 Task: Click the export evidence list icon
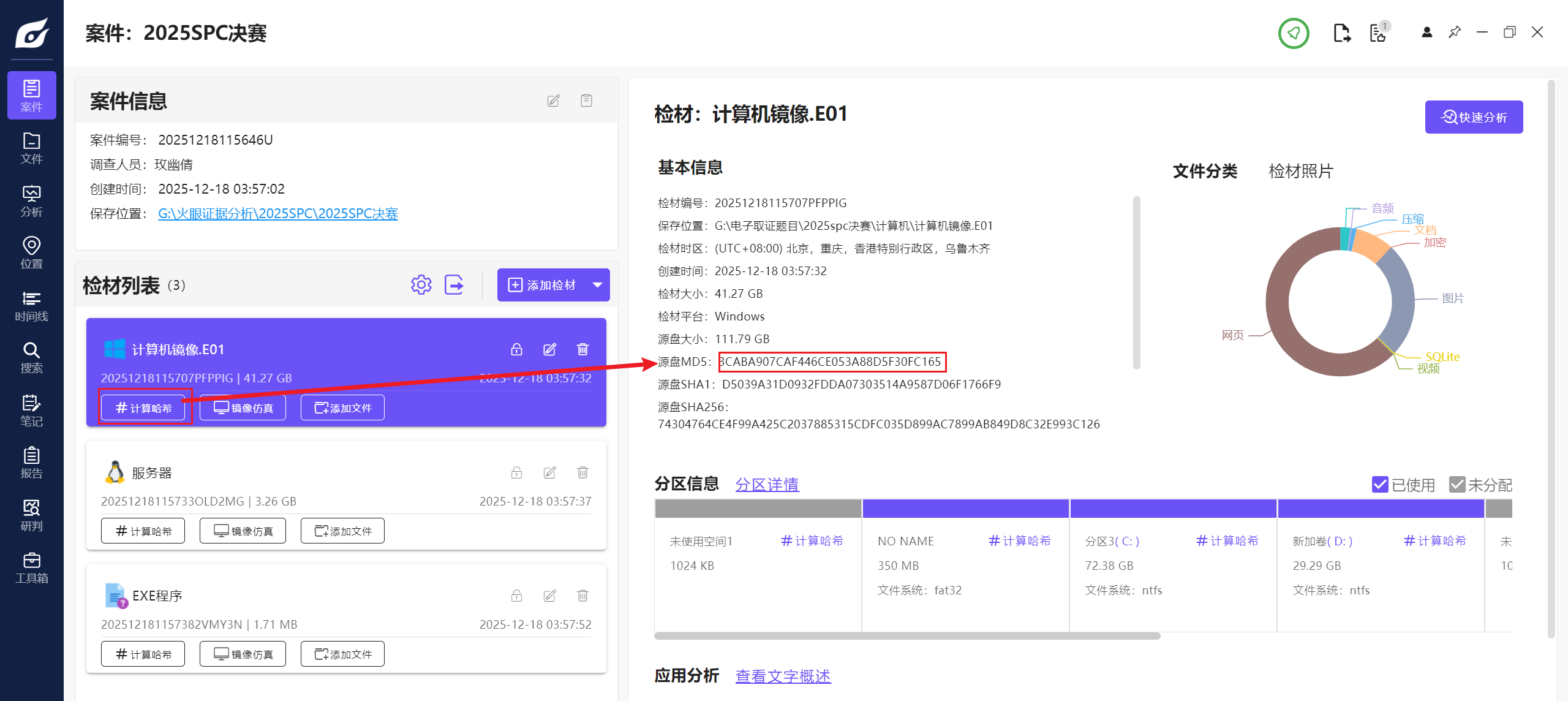pyautogui.click(x=454, y=285)
